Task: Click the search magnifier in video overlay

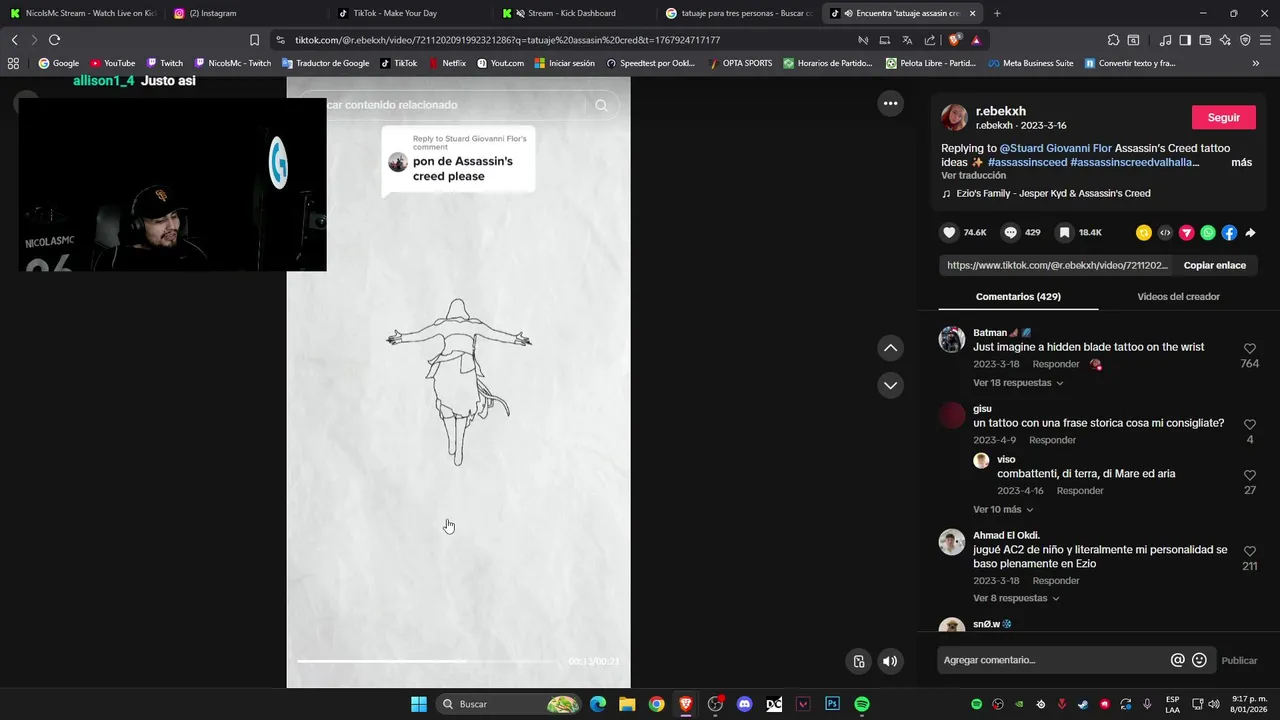Action: (x=601, y=105)
